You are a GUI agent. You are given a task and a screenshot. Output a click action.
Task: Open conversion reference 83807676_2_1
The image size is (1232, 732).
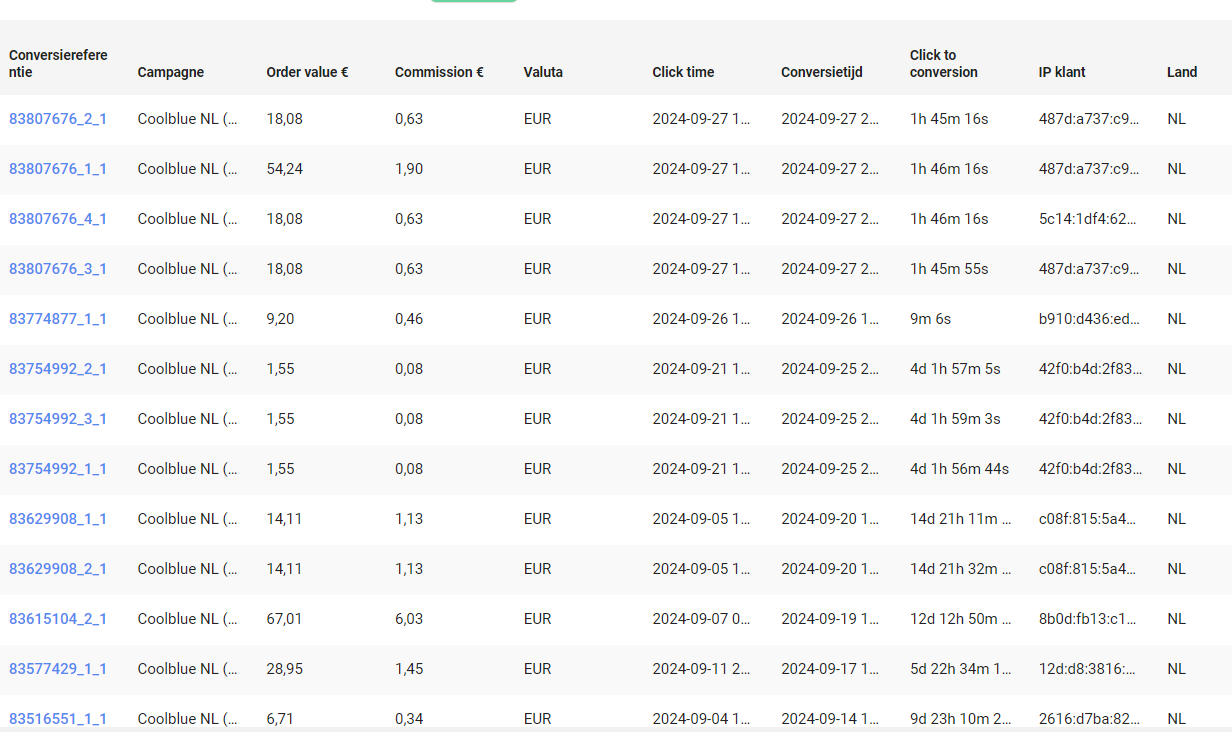pos(58,119)
